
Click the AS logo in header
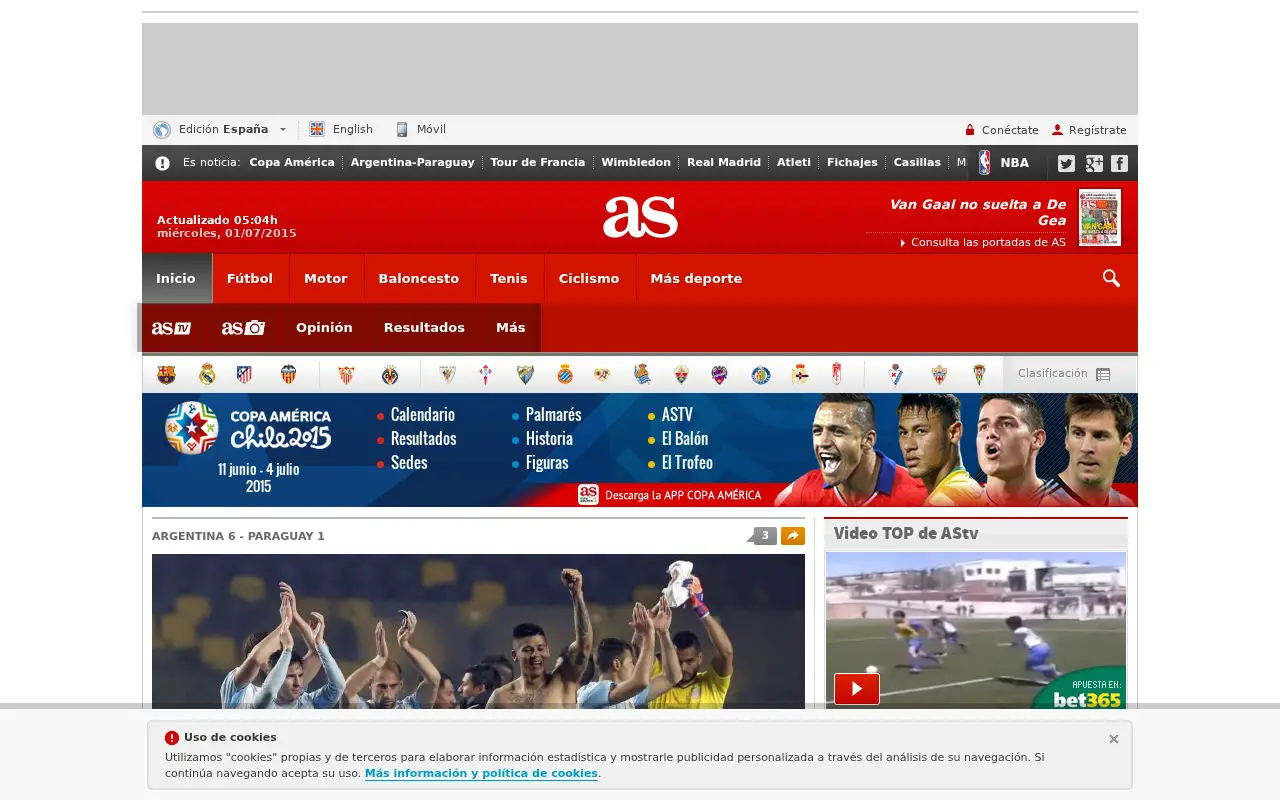(640, 217)
